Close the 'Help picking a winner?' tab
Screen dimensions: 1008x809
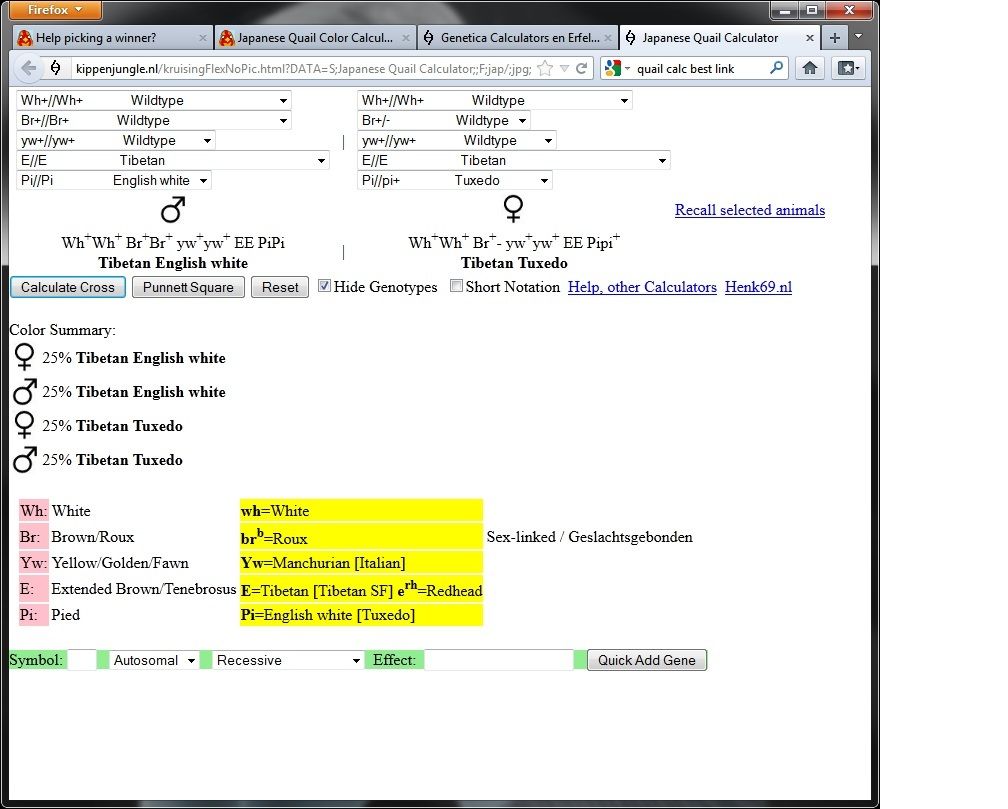coord(203,38)
